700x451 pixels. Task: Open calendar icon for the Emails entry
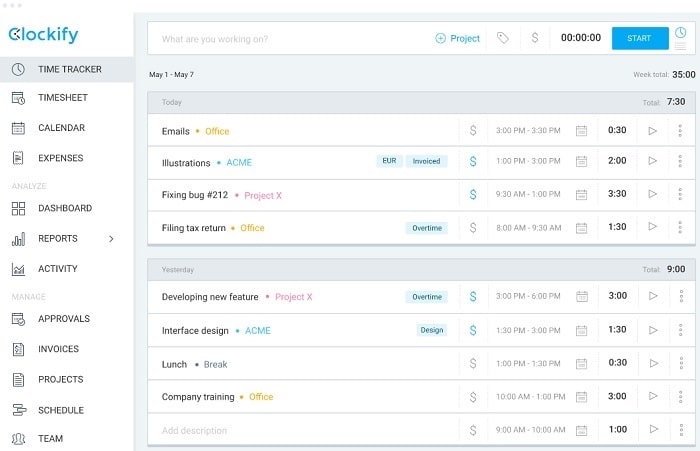tap(581, 131)
